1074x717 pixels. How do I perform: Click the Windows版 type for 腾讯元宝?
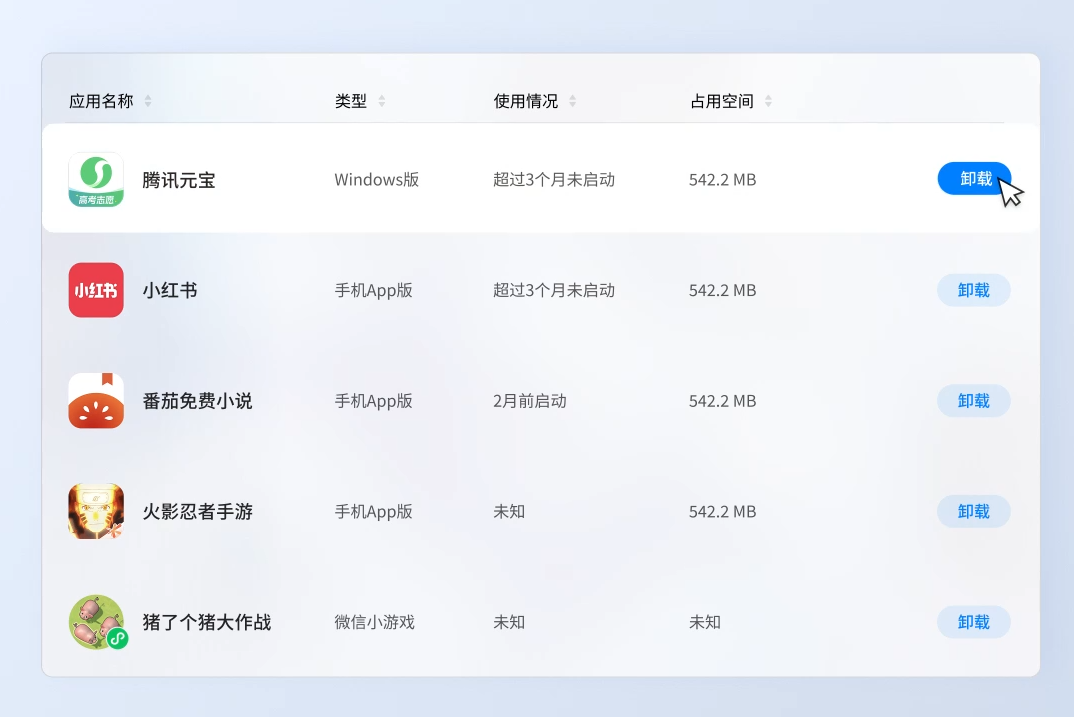376,180
